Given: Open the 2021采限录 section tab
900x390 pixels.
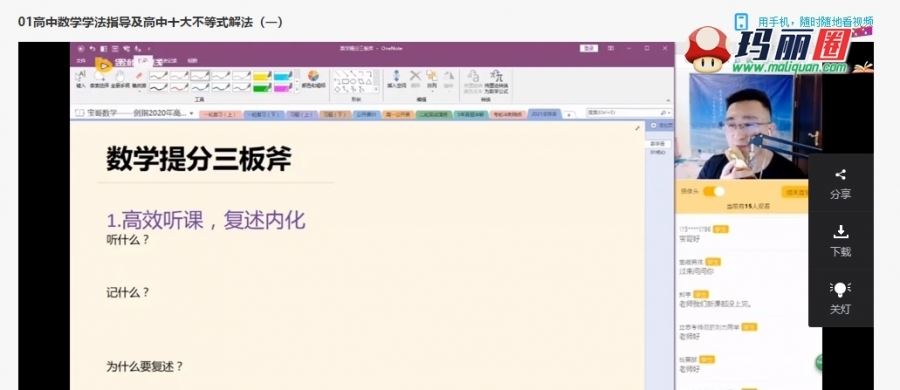Looking at the screenshot, I should click(x=544, y=114).
